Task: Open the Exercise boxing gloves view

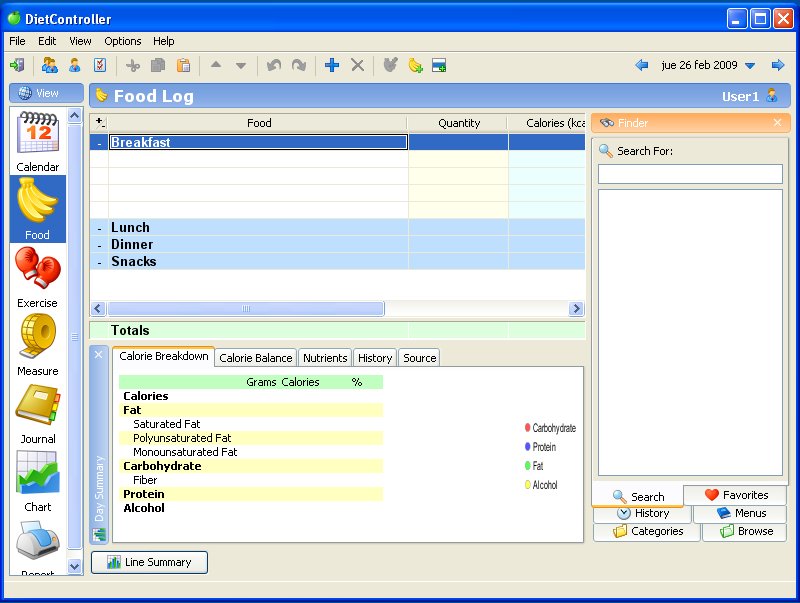Action: click(x=38, y=277)
